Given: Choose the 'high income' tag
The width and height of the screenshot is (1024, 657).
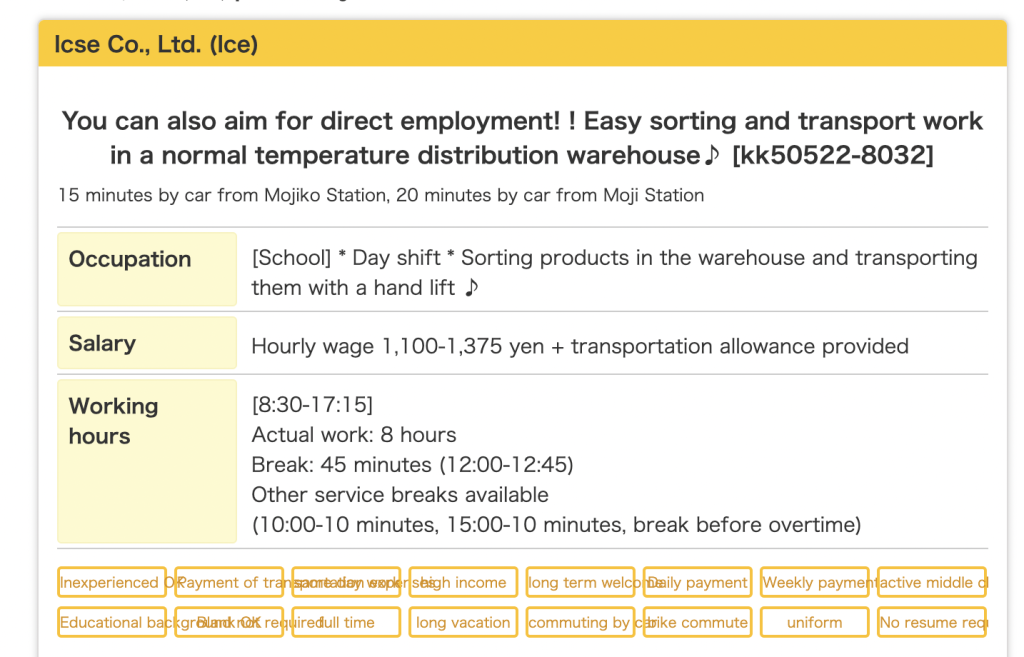Looking at the screenshot, I should click(x=463, y=582).
